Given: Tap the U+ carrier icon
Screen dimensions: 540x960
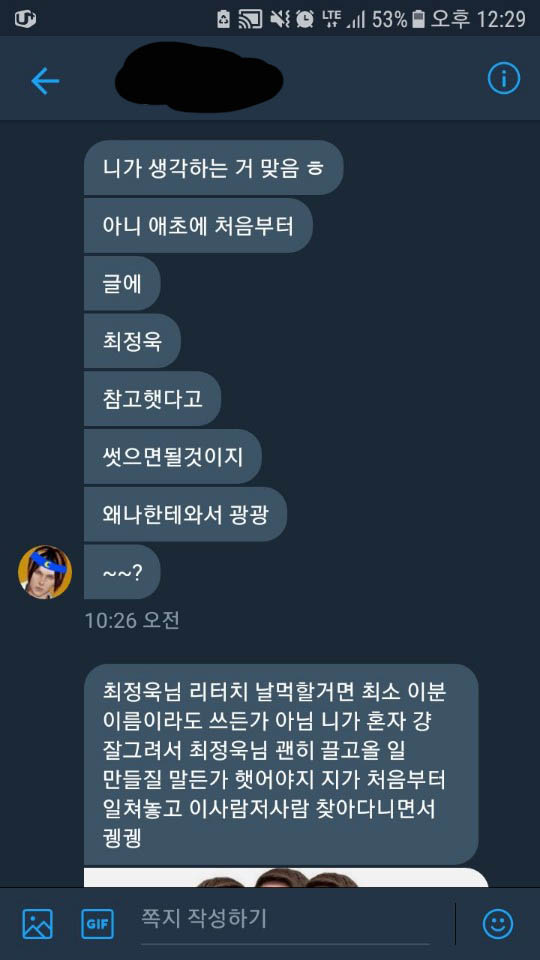Looking at the screenshot, I should [25, 20].
